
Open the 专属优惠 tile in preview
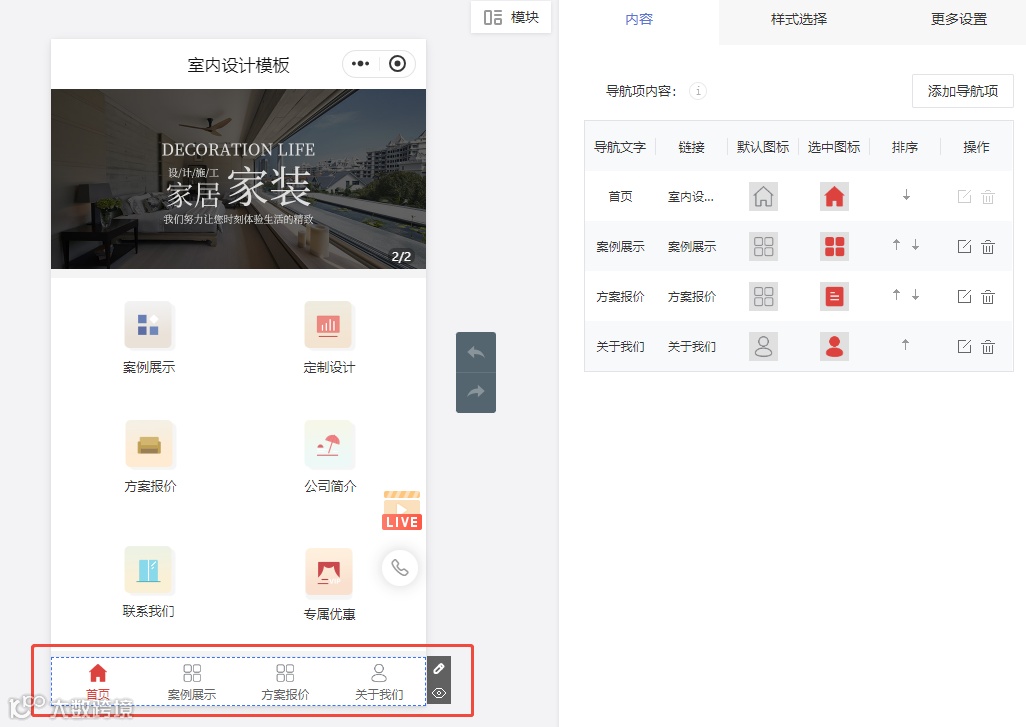coord(329,584)
